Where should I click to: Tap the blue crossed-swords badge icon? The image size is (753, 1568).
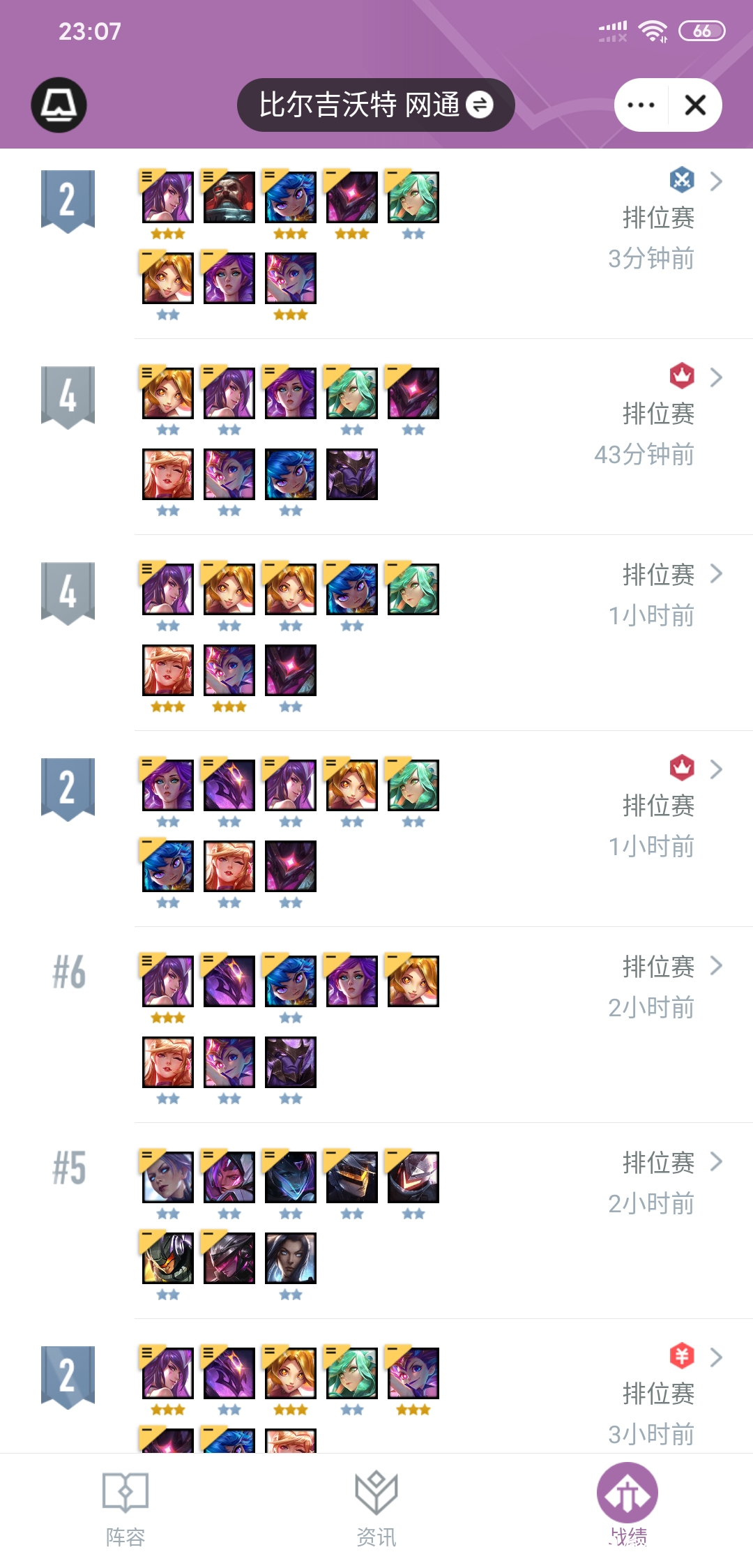click(682, 180)
